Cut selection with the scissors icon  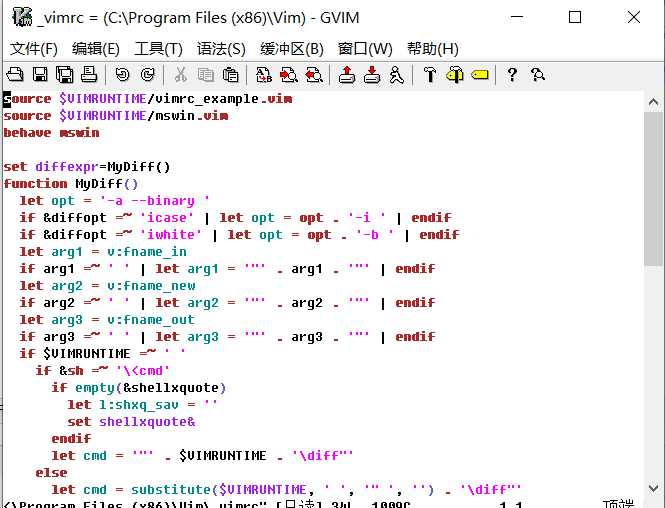click(x=181, y=75)
